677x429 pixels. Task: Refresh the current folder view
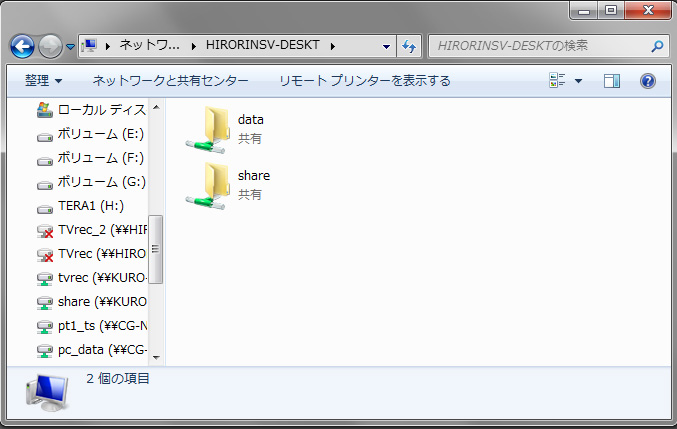(408, 46)
